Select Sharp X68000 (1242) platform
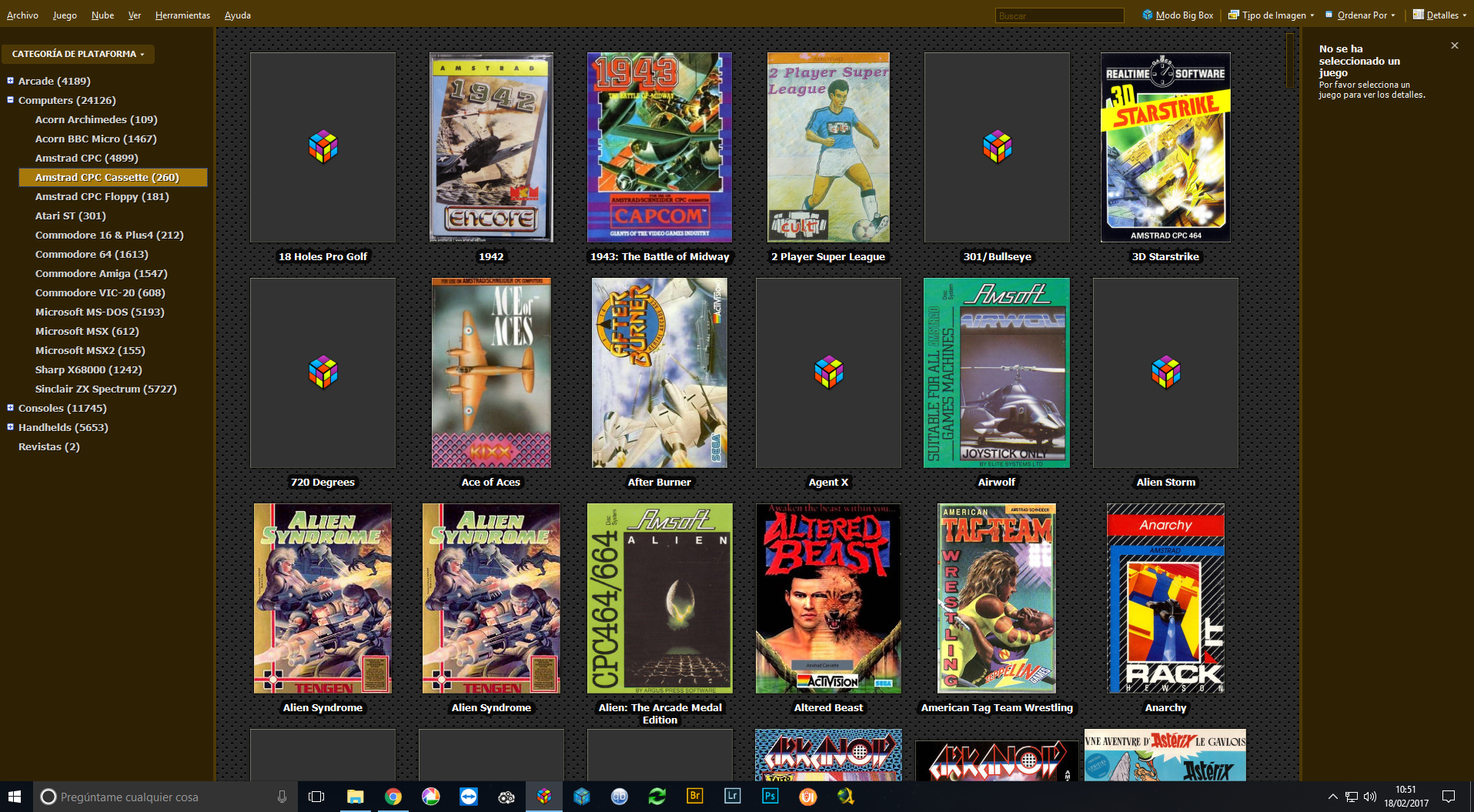Image resolution: width=1474 pixels, height=812 pixels. pyautogui.click(x=89, y=369)
